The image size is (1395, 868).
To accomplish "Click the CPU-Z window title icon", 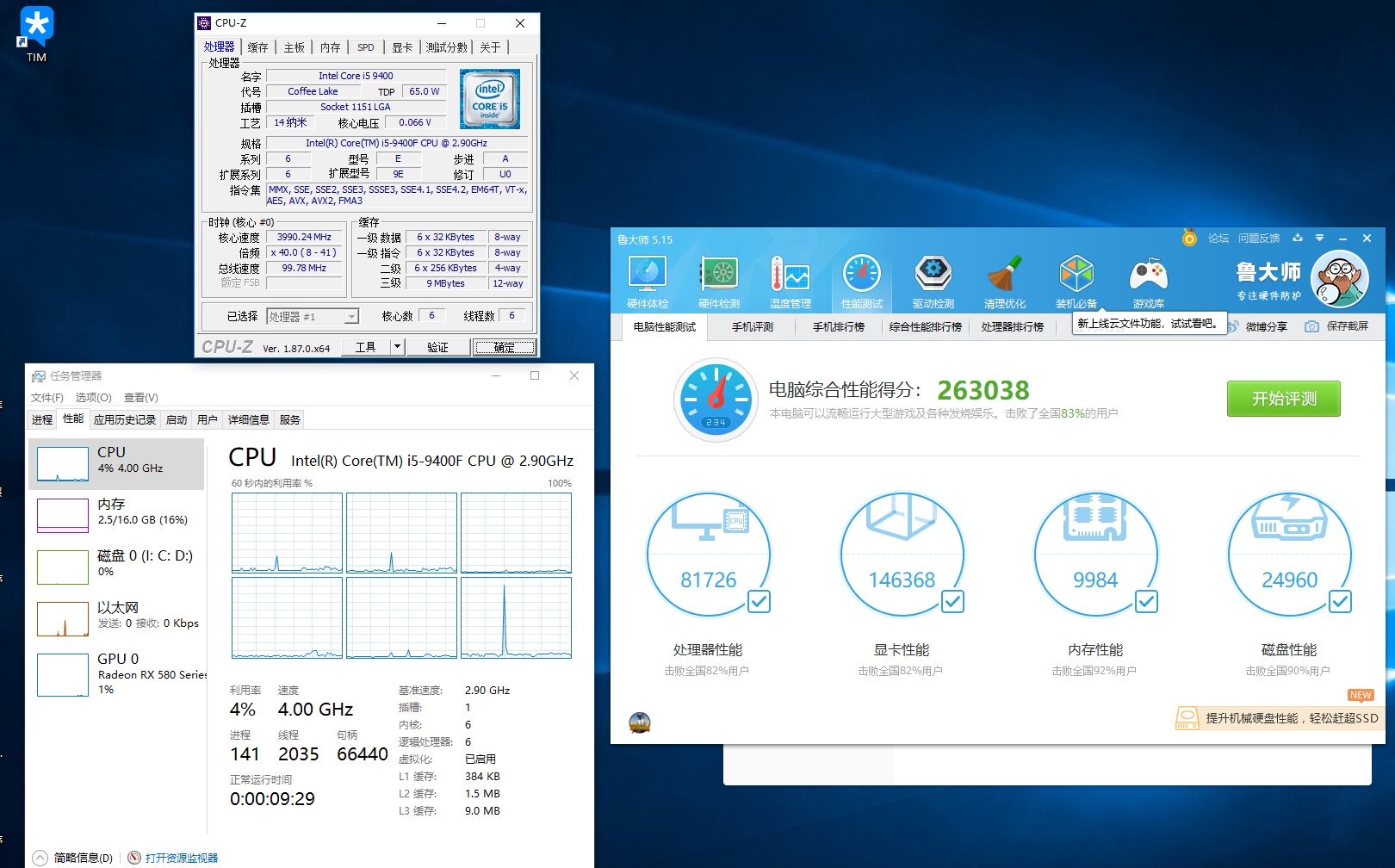I will click(204, 23).
